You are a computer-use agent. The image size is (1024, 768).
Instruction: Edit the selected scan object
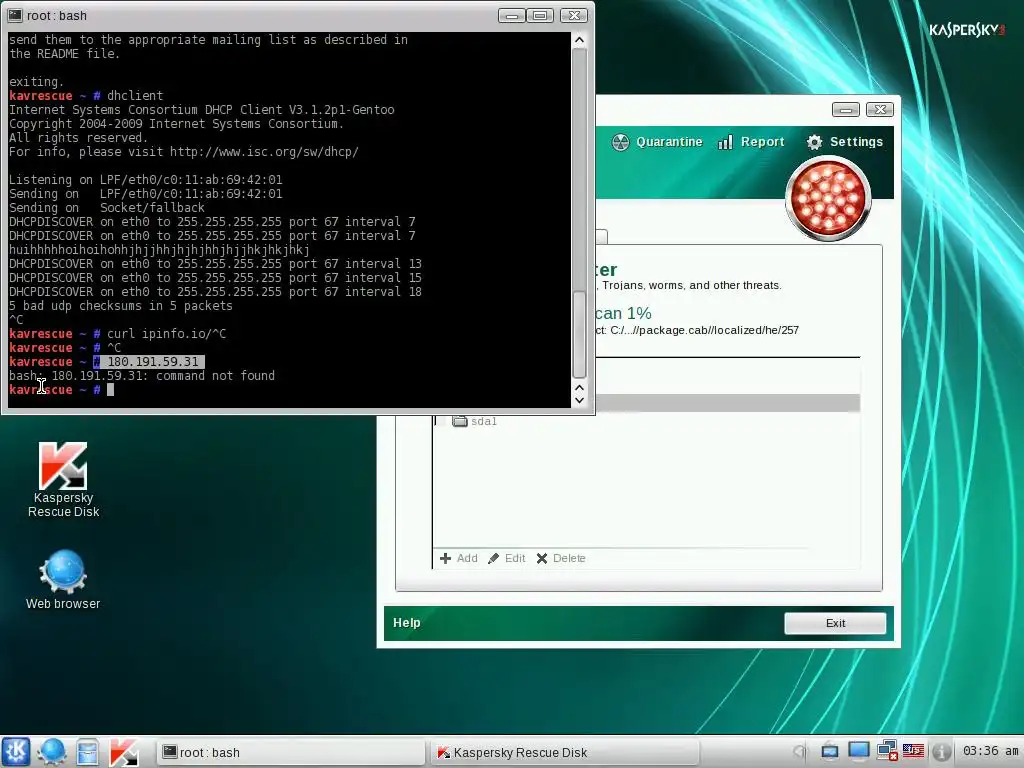tap(507, 558)
